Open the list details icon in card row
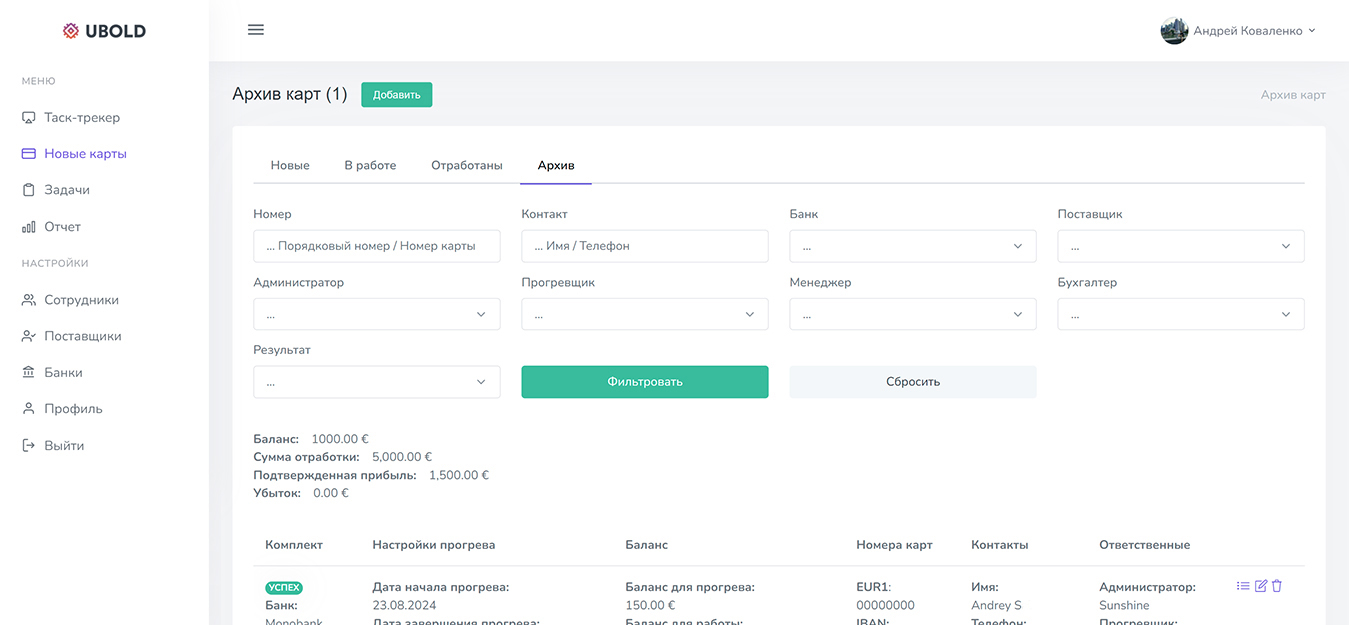Image resolution: width=1349 pixels, height=625 pixels. (x=1243, y=586)
